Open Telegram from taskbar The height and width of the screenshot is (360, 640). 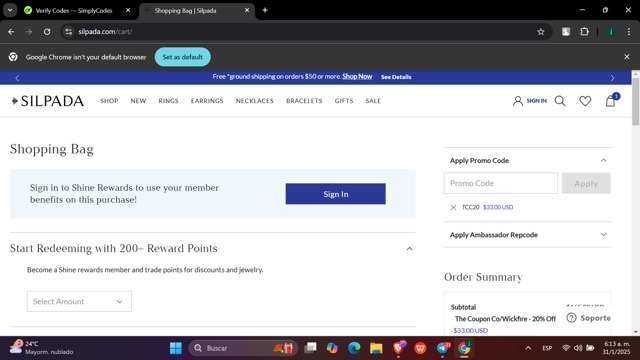[442, 348]
